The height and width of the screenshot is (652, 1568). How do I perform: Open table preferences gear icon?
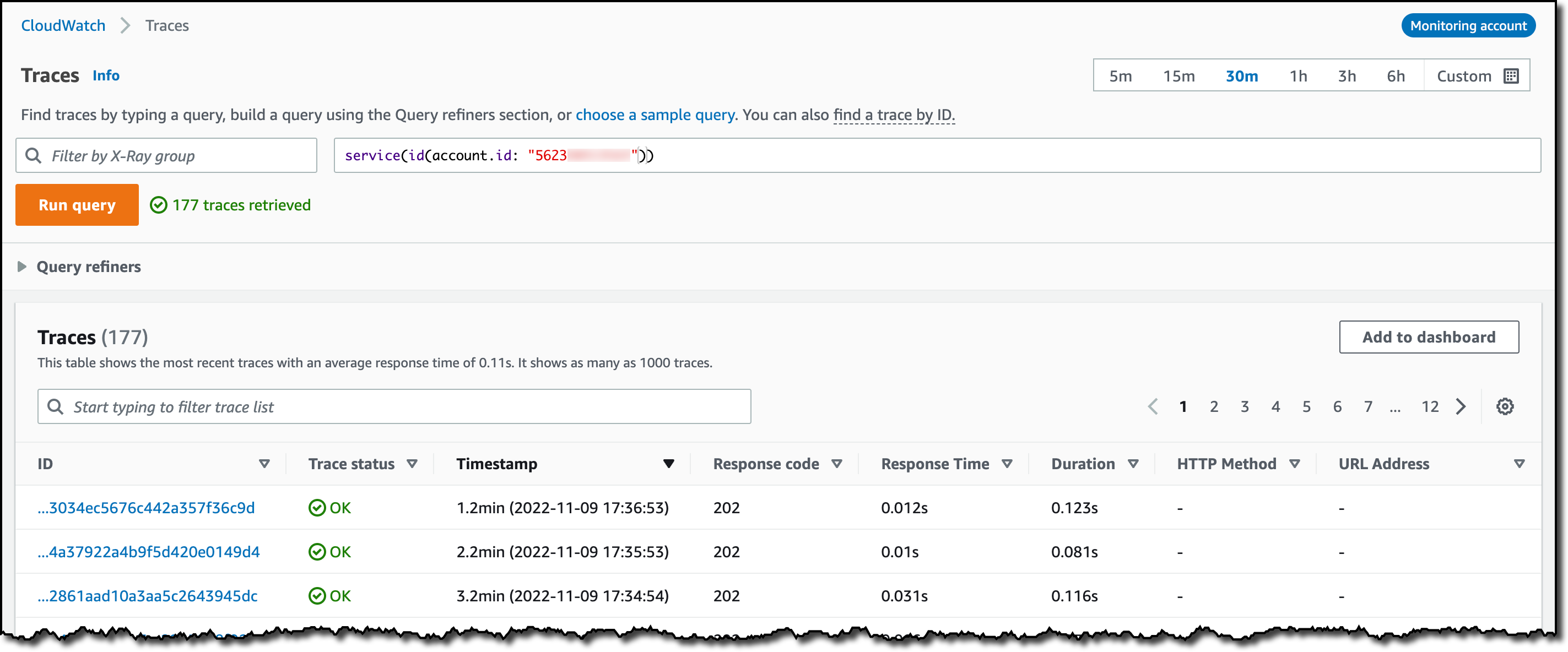(1504, 406)
